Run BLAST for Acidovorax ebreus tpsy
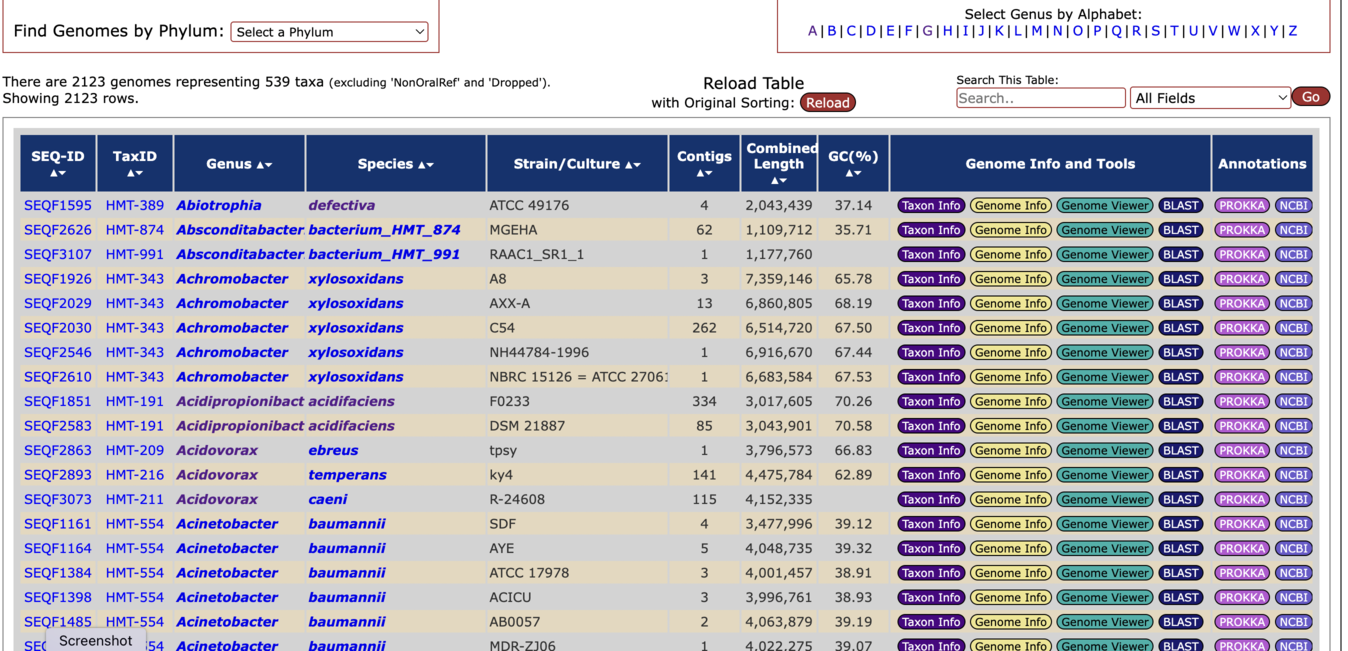Viewport: 1348px width, 651px height. 1180,451
